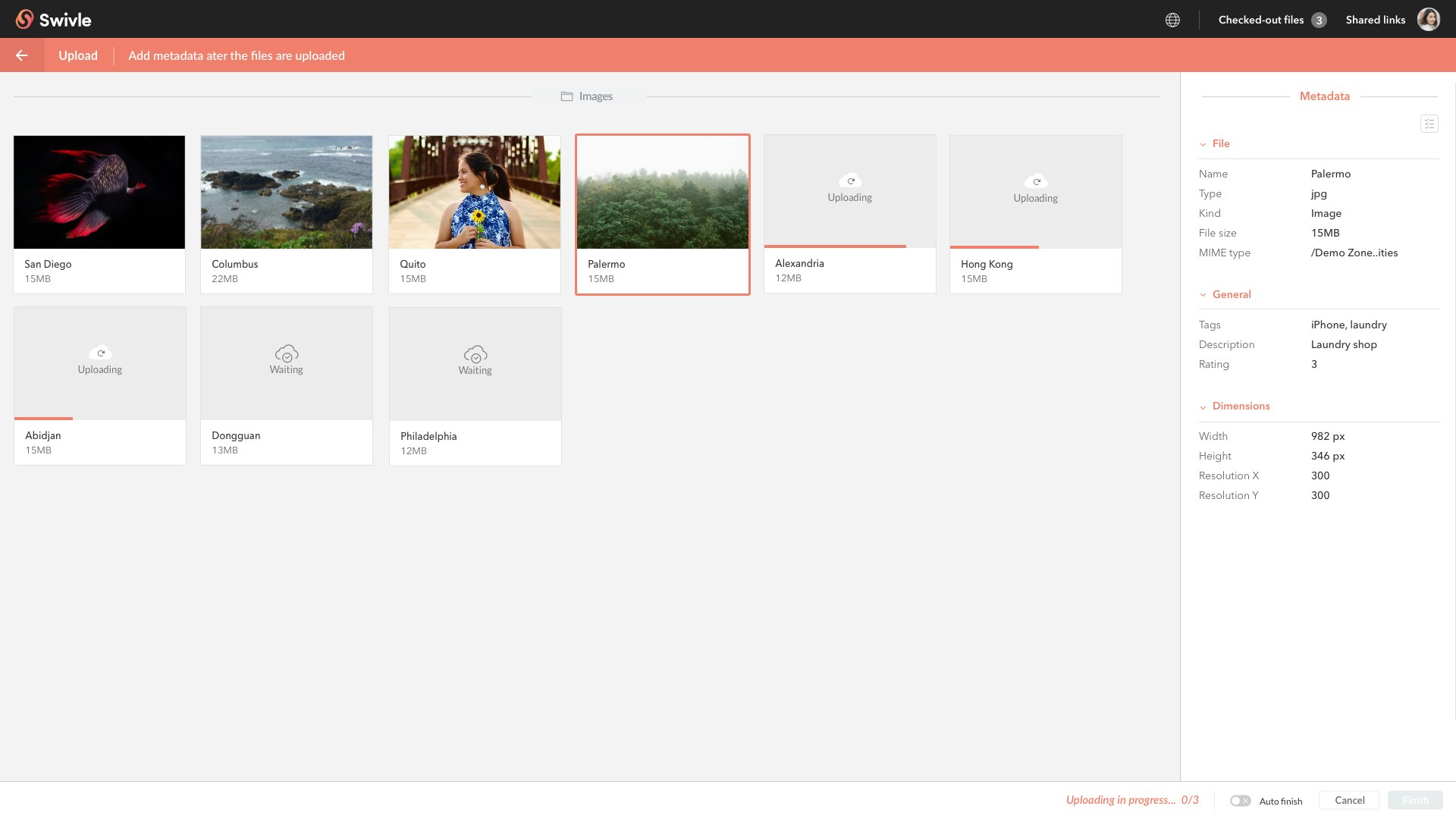Click the Images folder icon
Screen dimensions: 1456x819
click(566, 96)
